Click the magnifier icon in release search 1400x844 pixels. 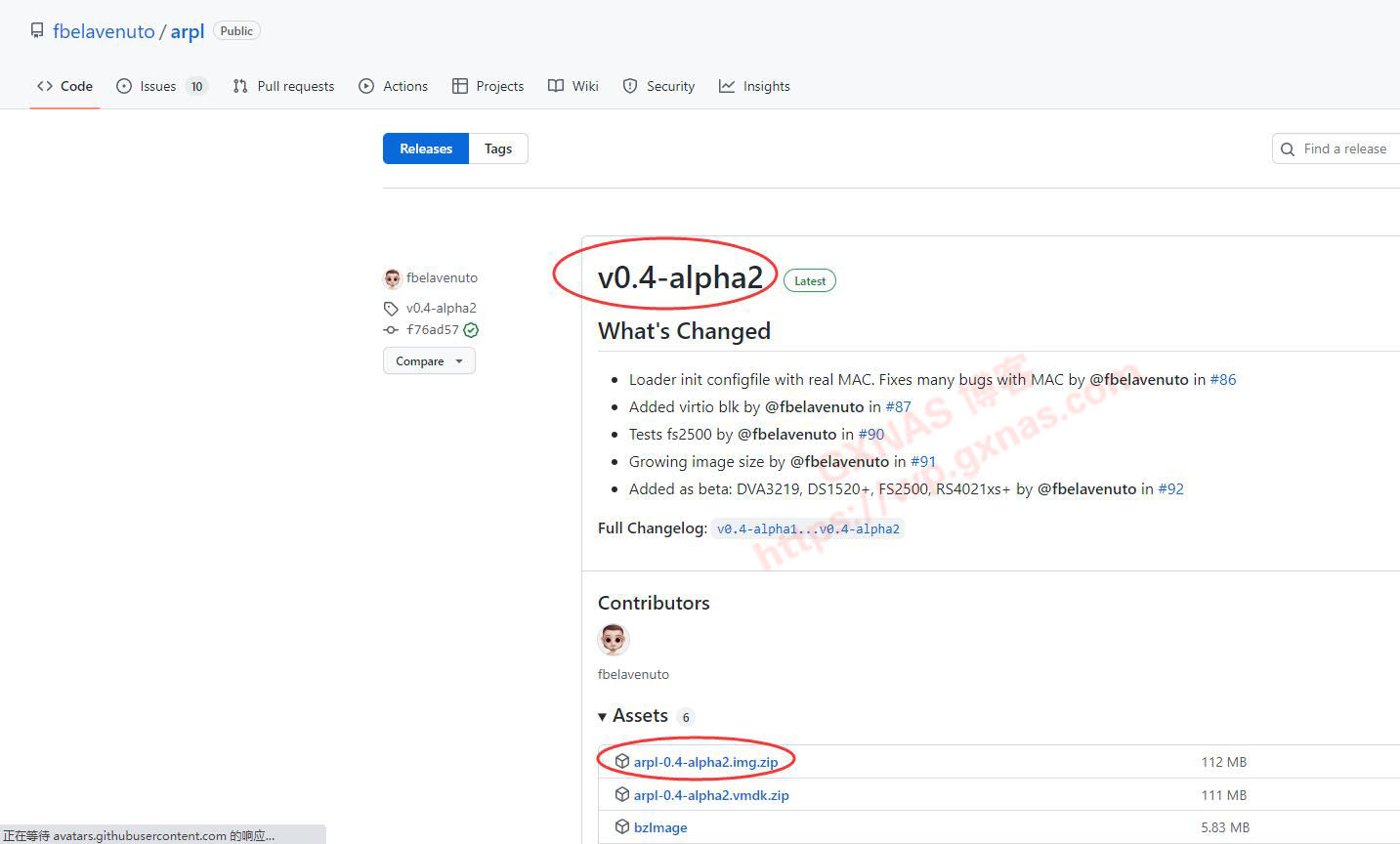pos(1288,148)
